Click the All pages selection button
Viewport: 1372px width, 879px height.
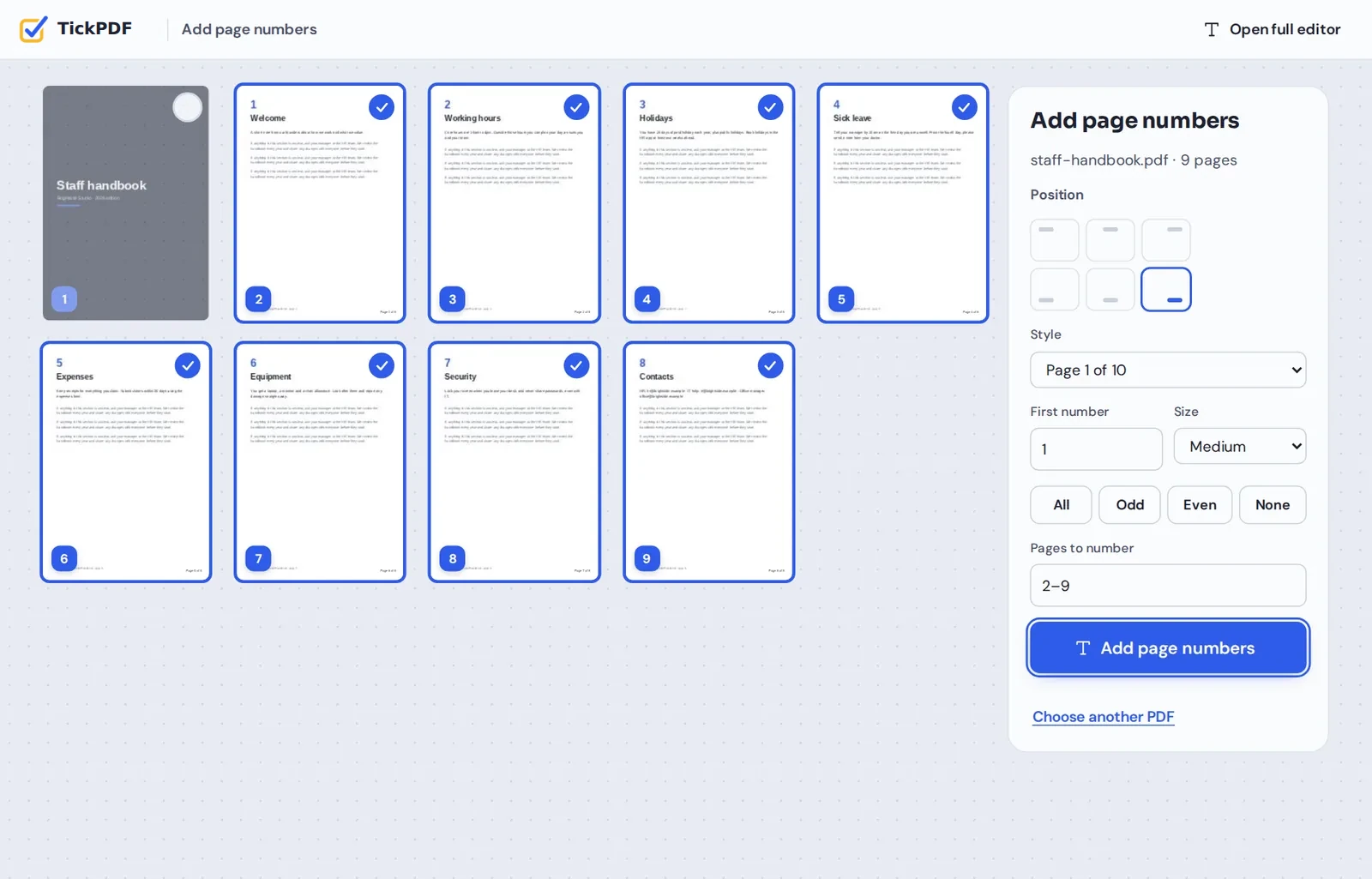click(x=1062, y=505)
